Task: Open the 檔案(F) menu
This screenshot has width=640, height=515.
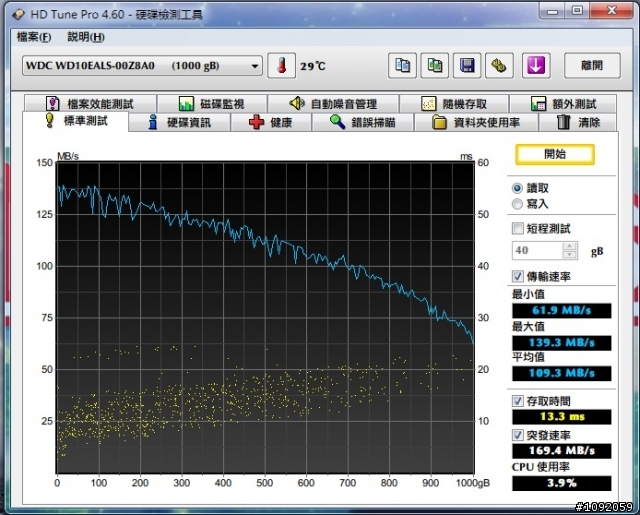Action: (x=34, y=37)
